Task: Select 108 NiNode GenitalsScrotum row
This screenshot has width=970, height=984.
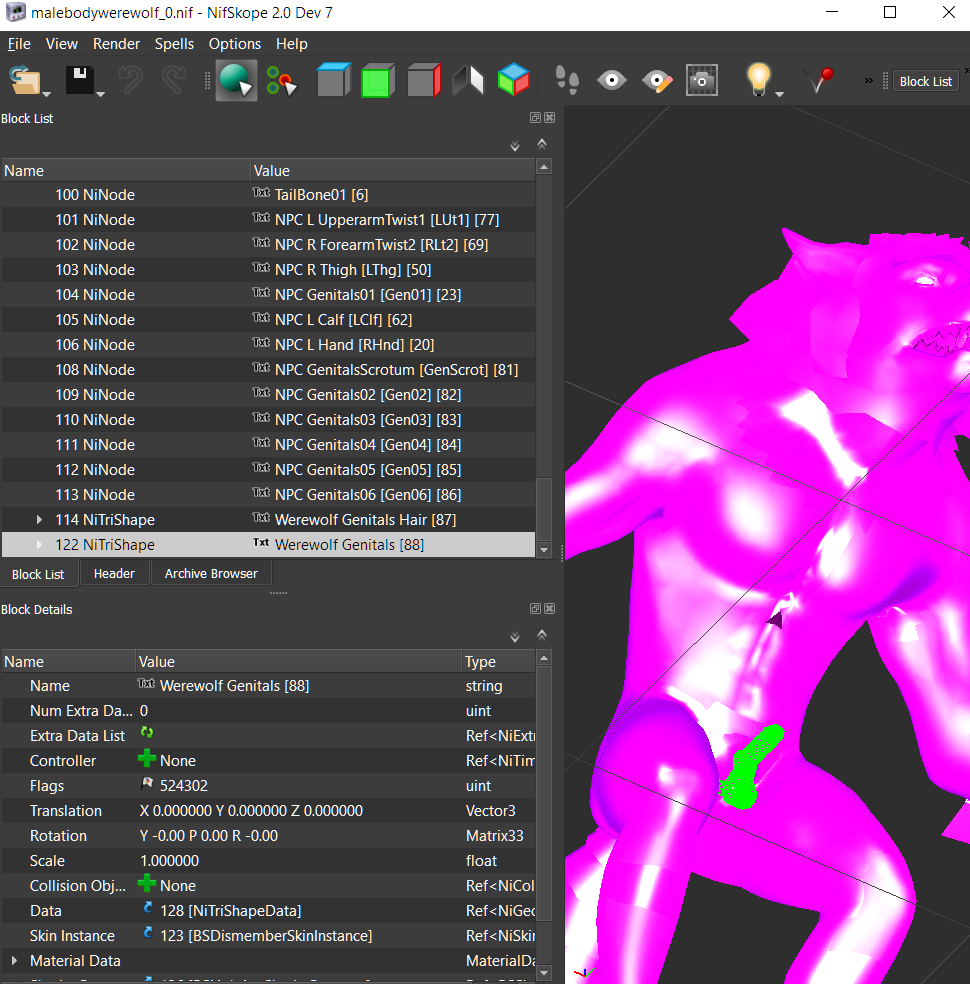Action: (269, 370)
